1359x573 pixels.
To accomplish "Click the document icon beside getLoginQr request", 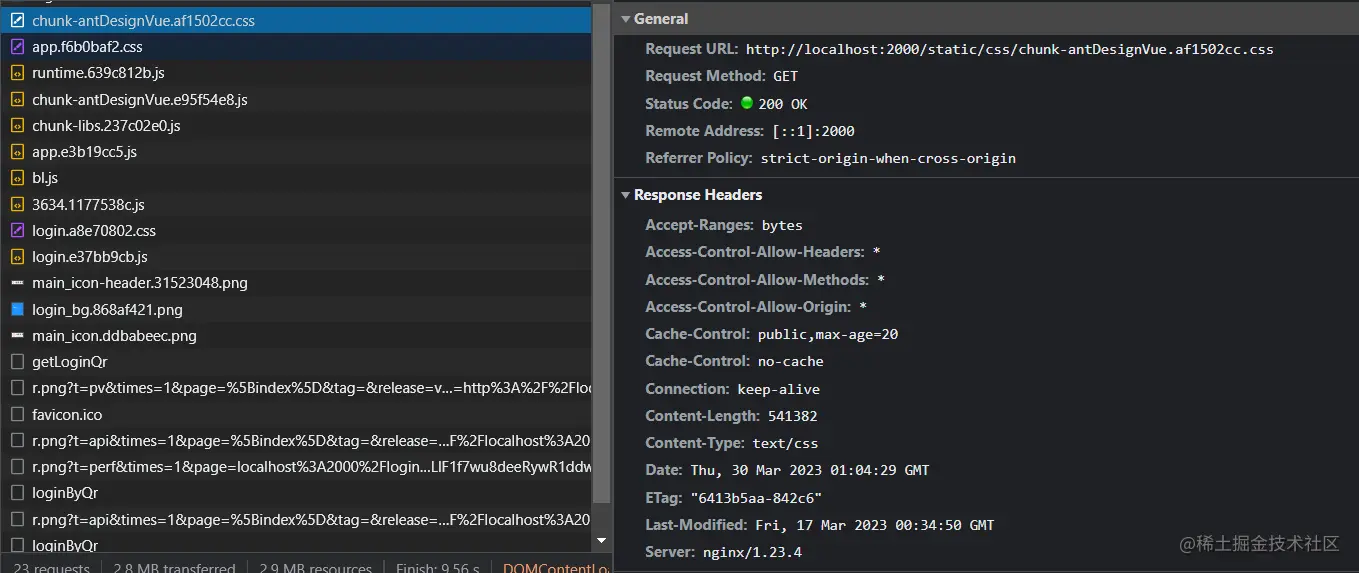I will pyautogui.click(x=17, y=362).
